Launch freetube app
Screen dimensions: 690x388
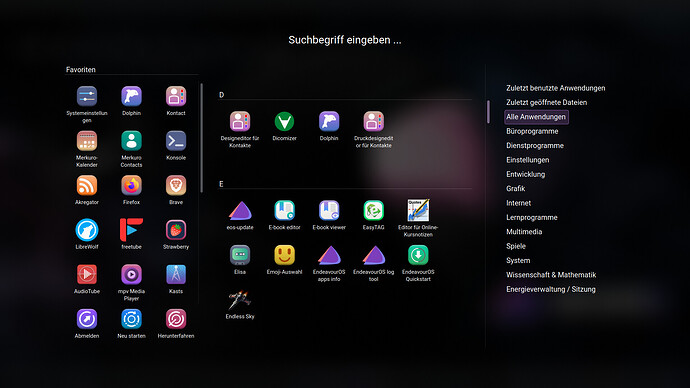[131, 230]
